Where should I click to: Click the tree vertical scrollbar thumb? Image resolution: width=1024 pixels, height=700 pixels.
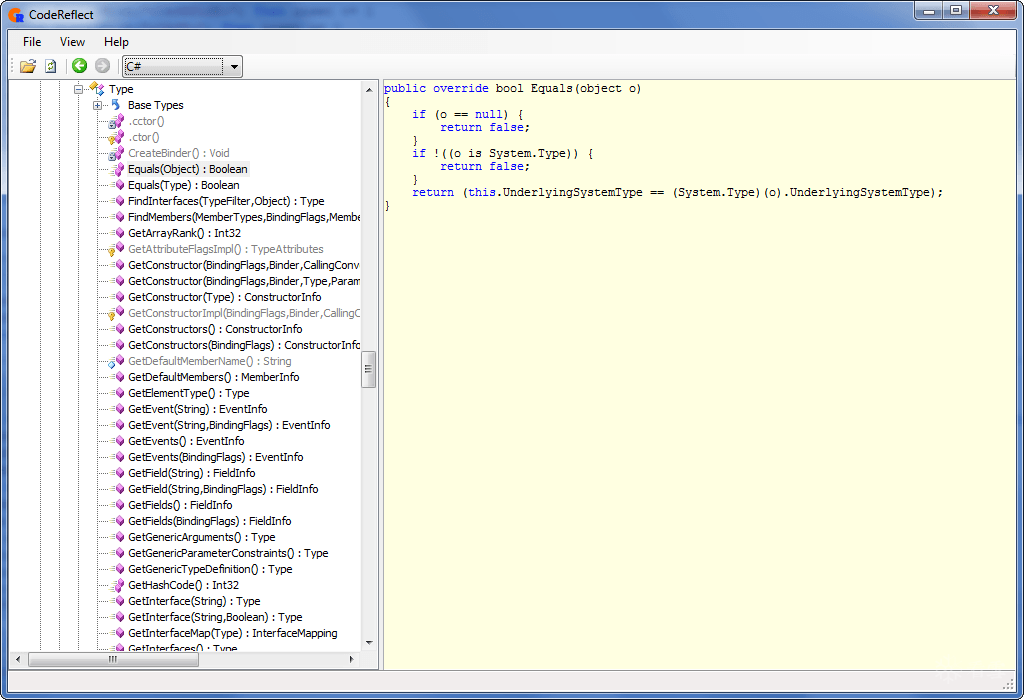pos(369,369)
